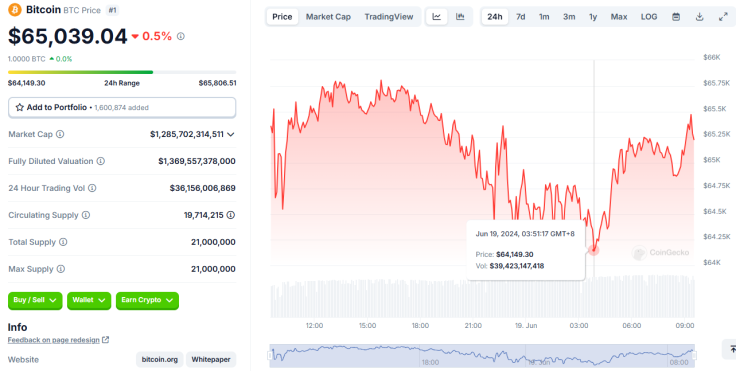Click the #1 rank badge
The width and height of the screenshot is (736, 371).
pyautogui.click(x=112, y=10)
